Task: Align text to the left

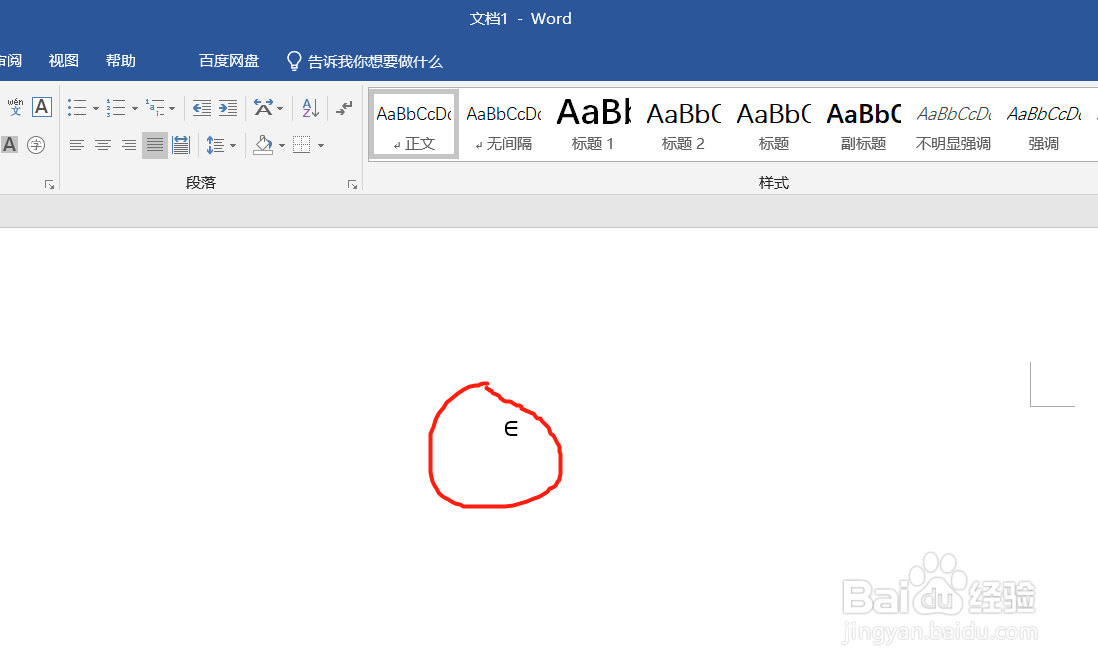Action: click(77, 145)
